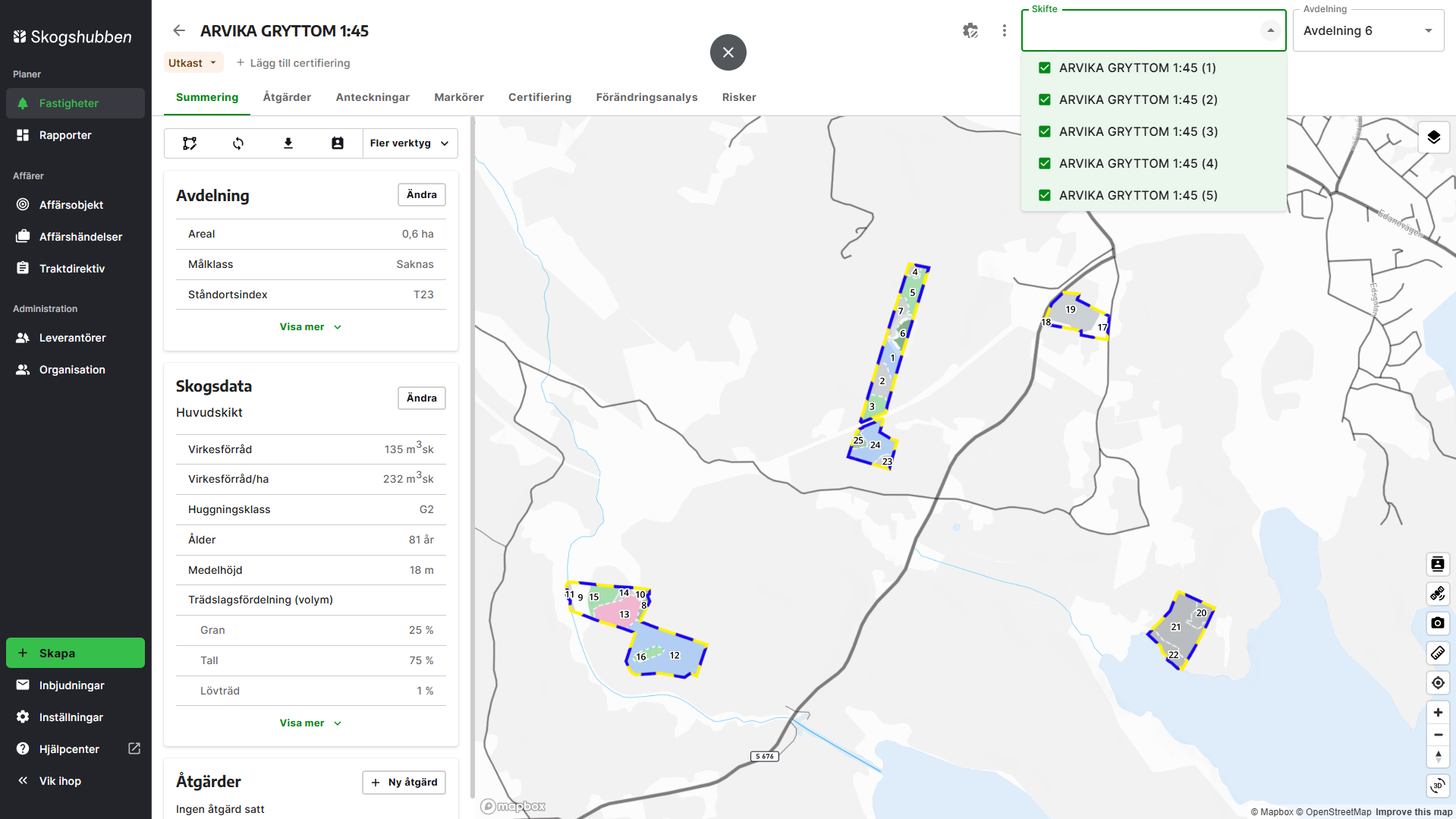Open the three-dot overflow menu

pos(1004,30)
